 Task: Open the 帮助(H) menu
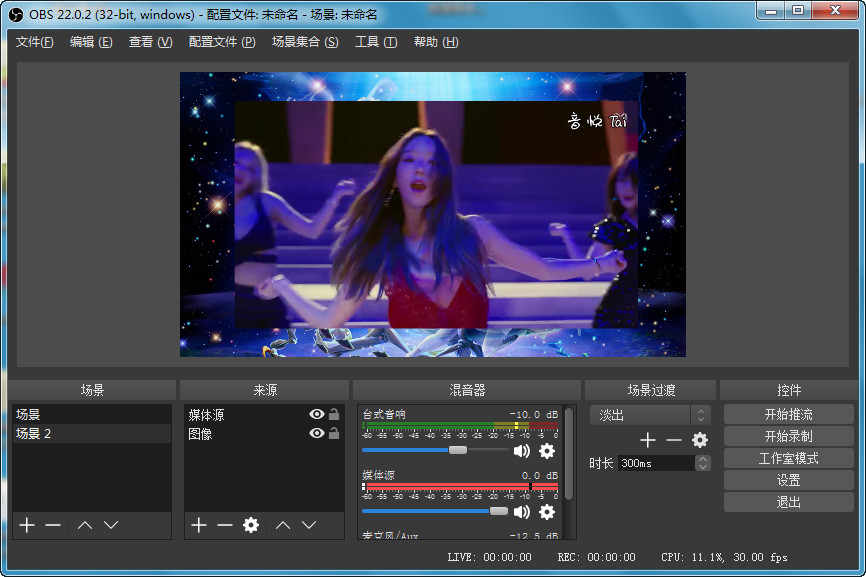(436, 42)
